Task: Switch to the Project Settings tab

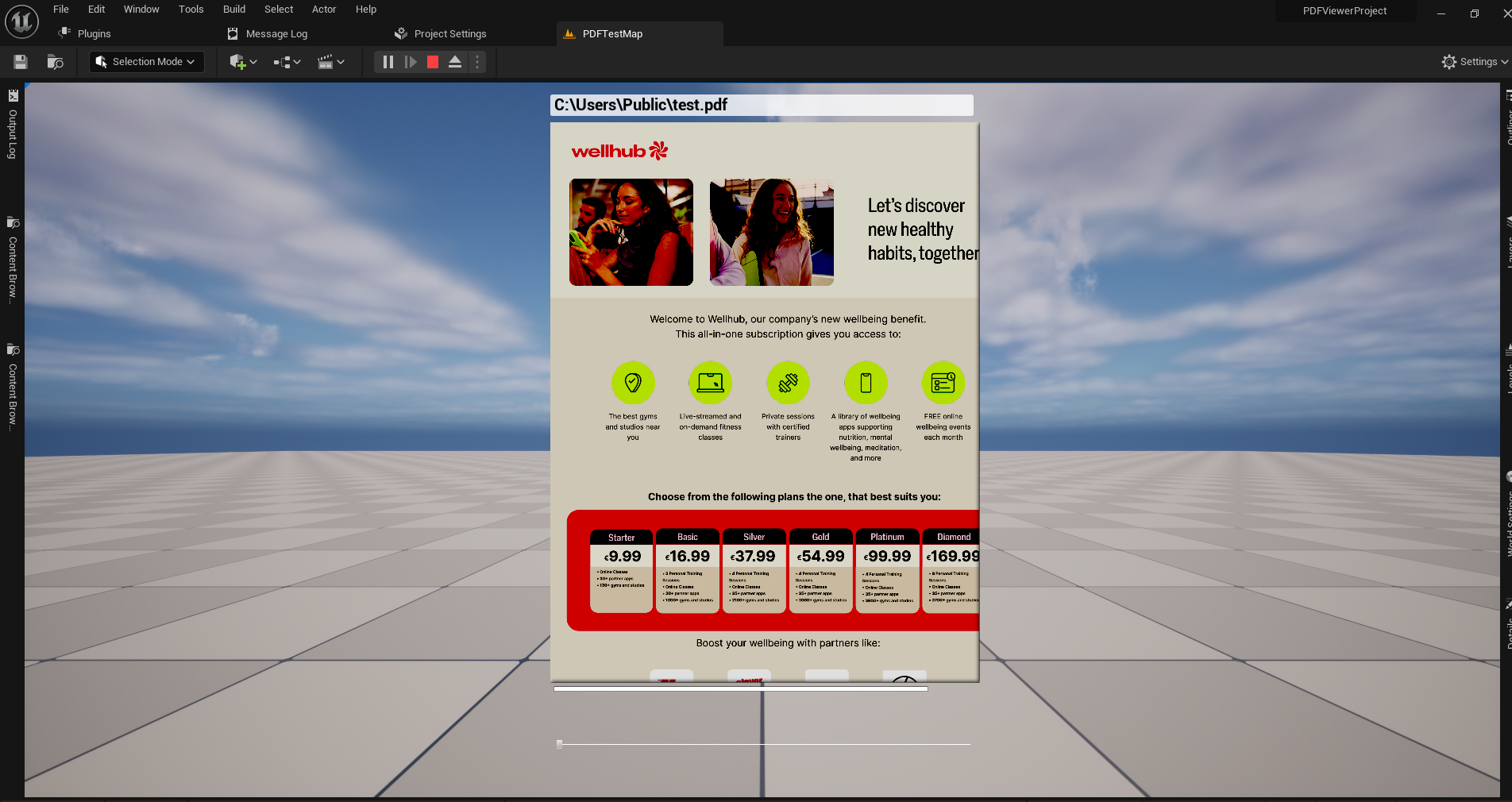Action: (x=450, y=33)
